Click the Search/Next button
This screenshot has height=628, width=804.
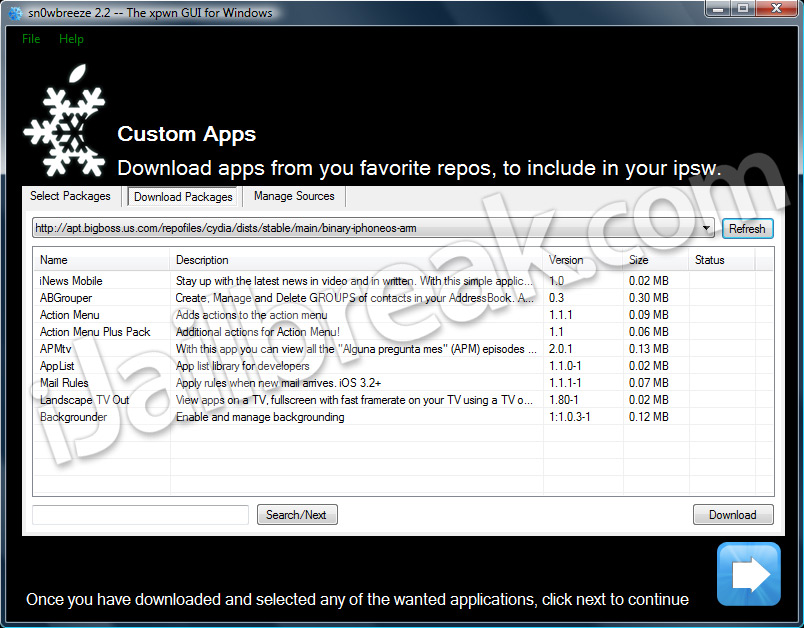click(296, 515)
